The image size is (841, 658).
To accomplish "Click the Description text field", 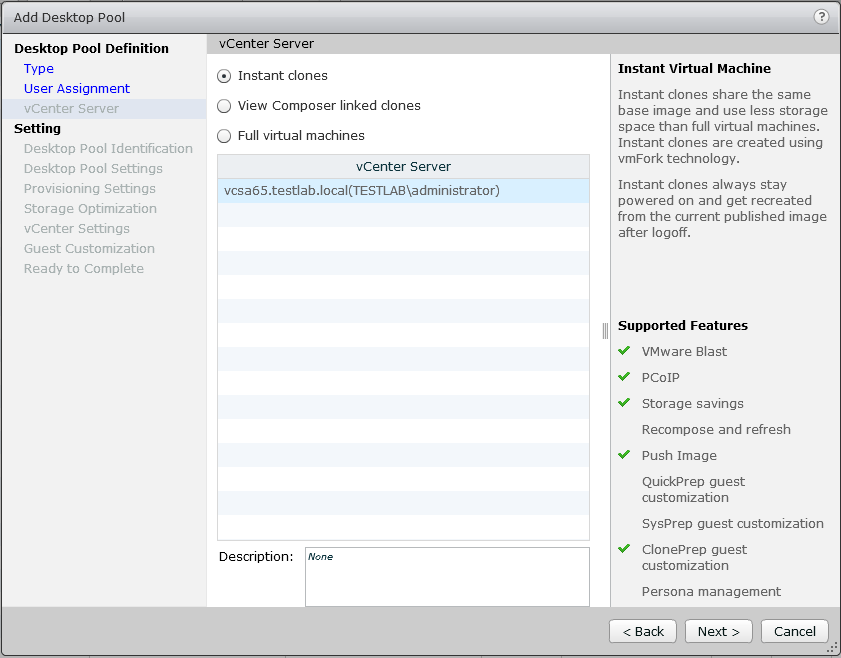I will [447, 577].
